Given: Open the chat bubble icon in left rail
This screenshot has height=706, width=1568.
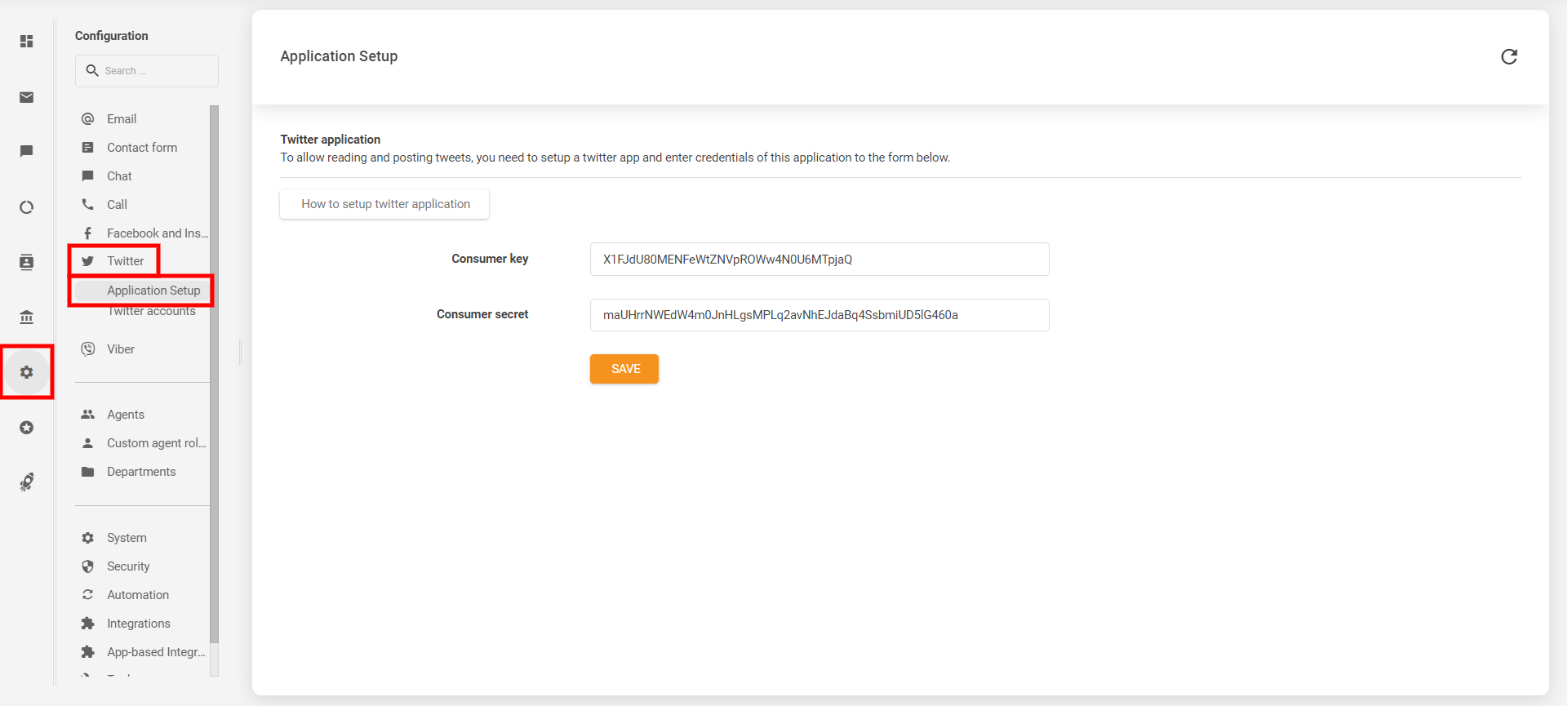Looking at the screenshot, I should point(27,151).
